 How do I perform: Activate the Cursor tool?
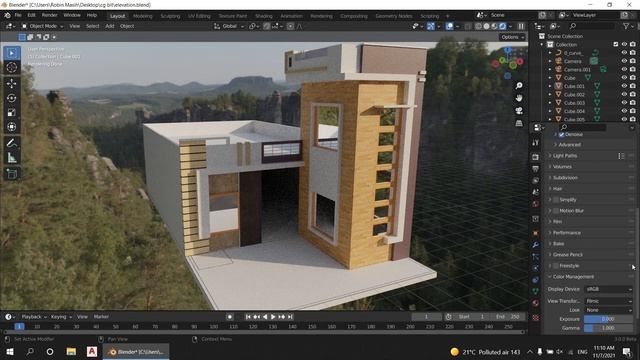(11, 67)
